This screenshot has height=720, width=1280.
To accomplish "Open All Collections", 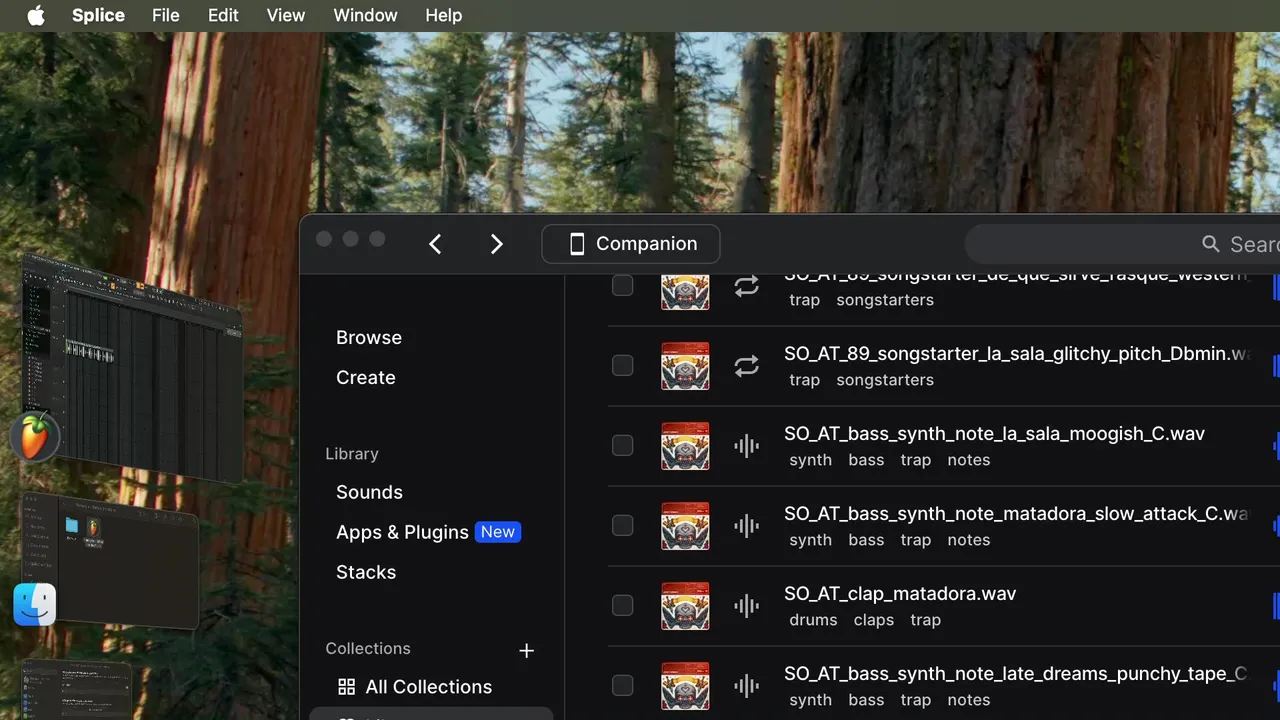I will [x=429, y=687].
